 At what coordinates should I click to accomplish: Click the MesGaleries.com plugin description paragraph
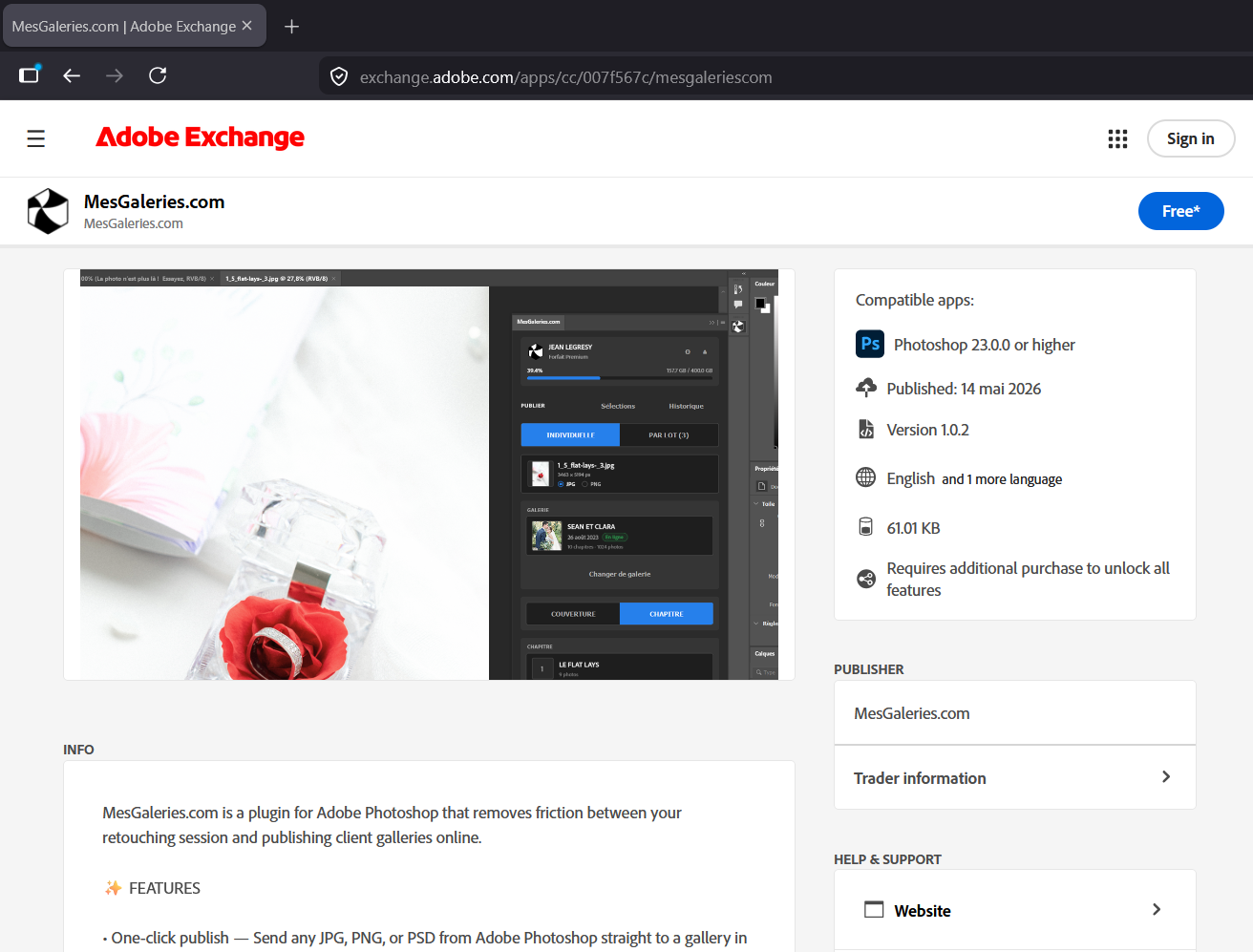(x=392, y=825)
